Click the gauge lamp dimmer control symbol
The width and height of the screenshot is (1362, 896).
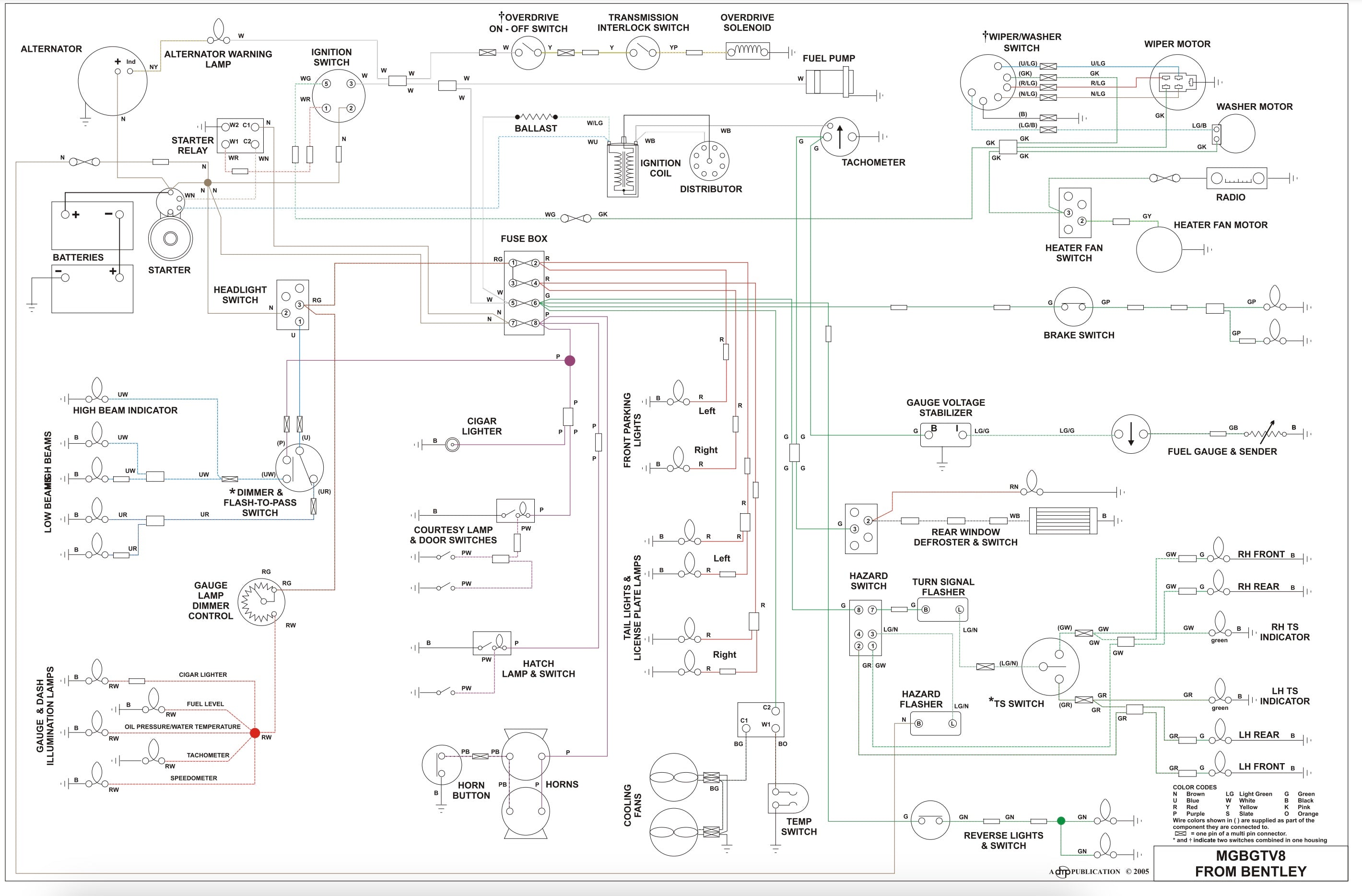coord(261,601)
